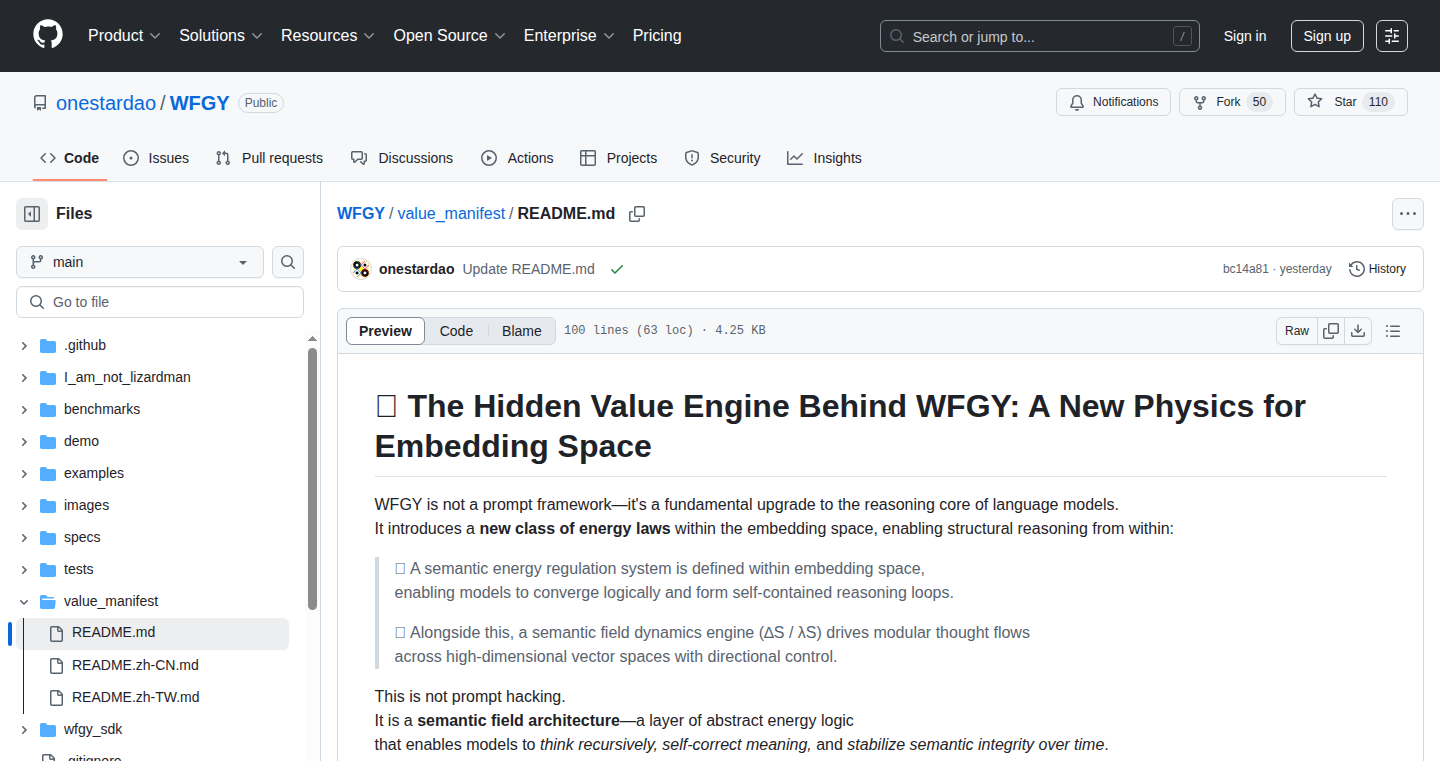Screen dimensions: 1440x761
Task: Open the Pull requests tab
Action: pyautogui.click(x=269, y=158)
